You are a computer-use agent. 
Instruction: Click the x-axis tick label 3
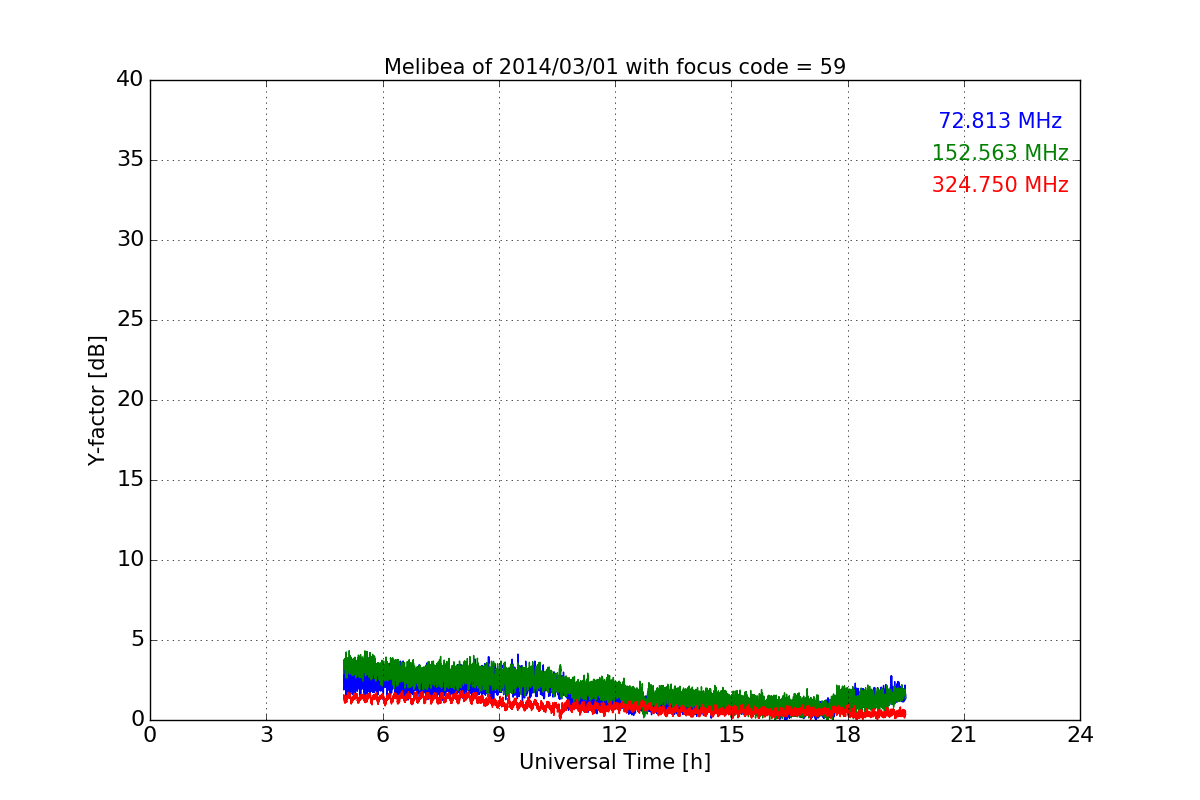266,735
